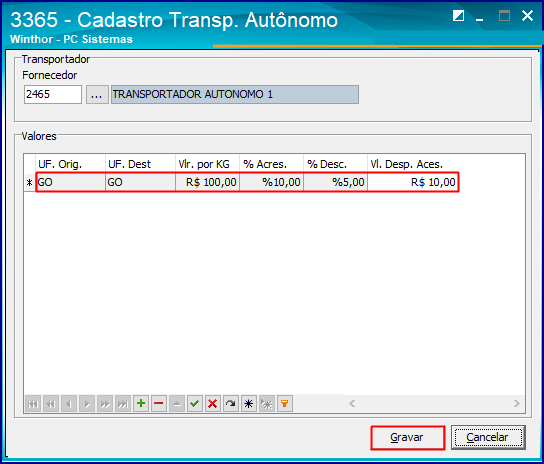
Task: Click the TRANSPORTADOR AUTONOMO 1 name field
Action: (x=235, y=94)
